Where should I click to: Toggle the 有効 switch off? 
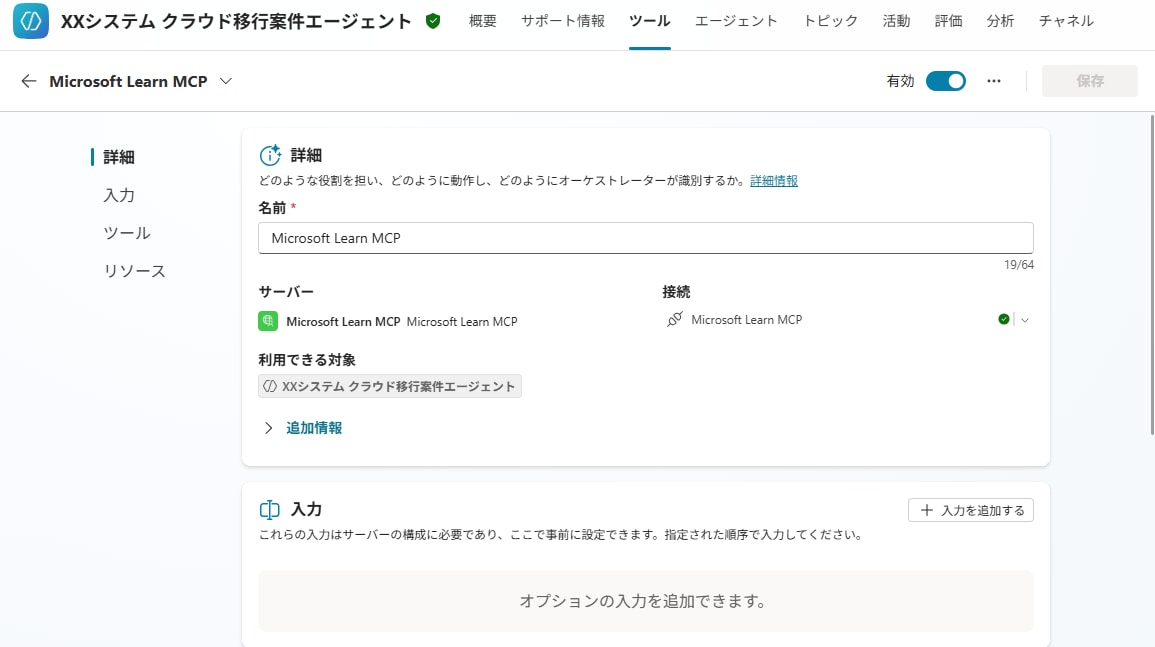click(x=946, y=81)
